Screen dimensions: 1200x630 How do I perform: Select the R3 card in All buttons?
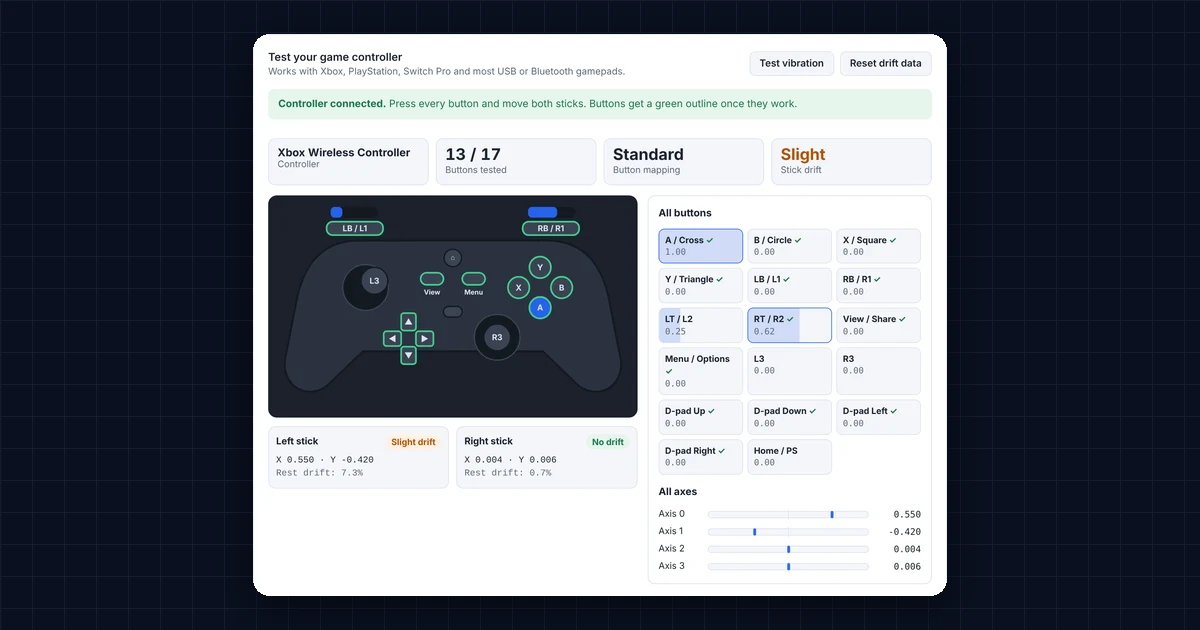click(878, 371)
